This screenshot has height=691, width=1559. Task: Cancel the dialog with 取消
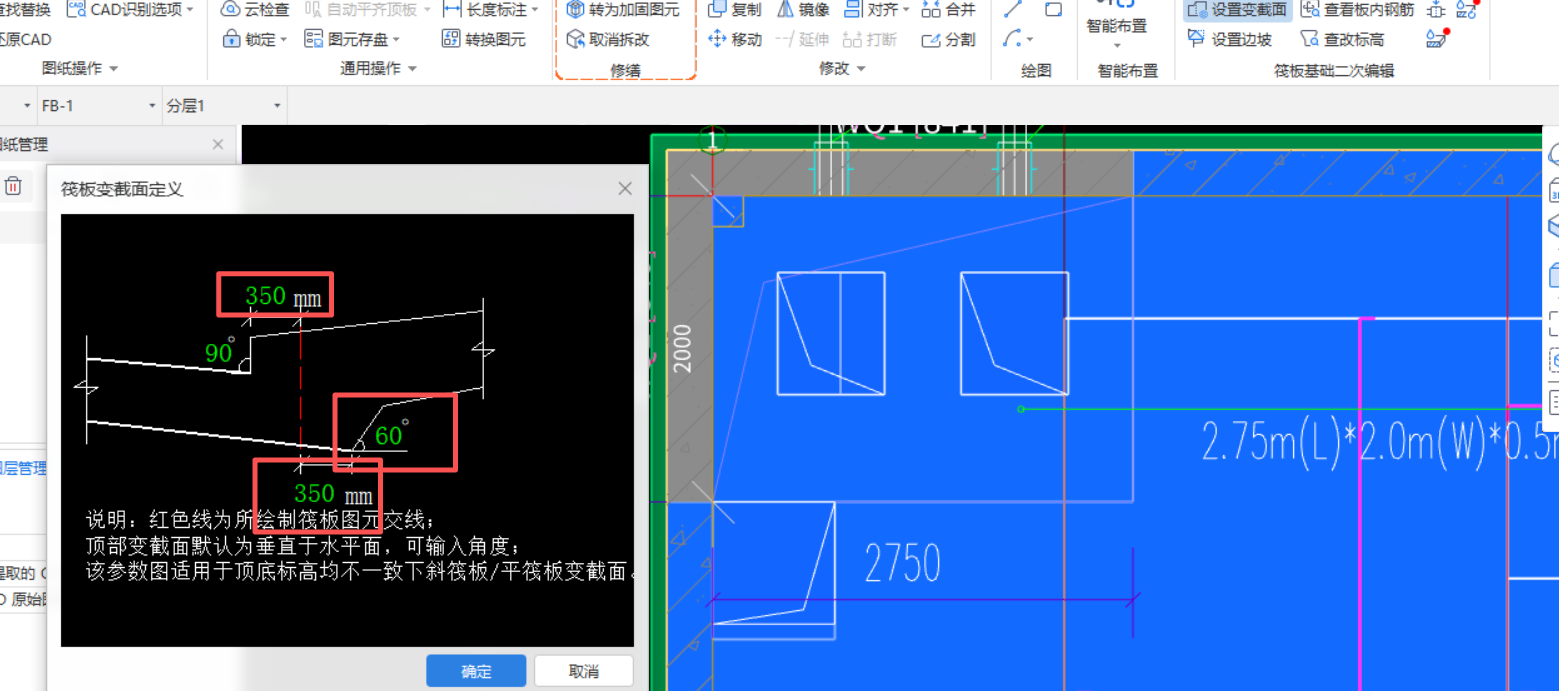[x=583, y=670]
